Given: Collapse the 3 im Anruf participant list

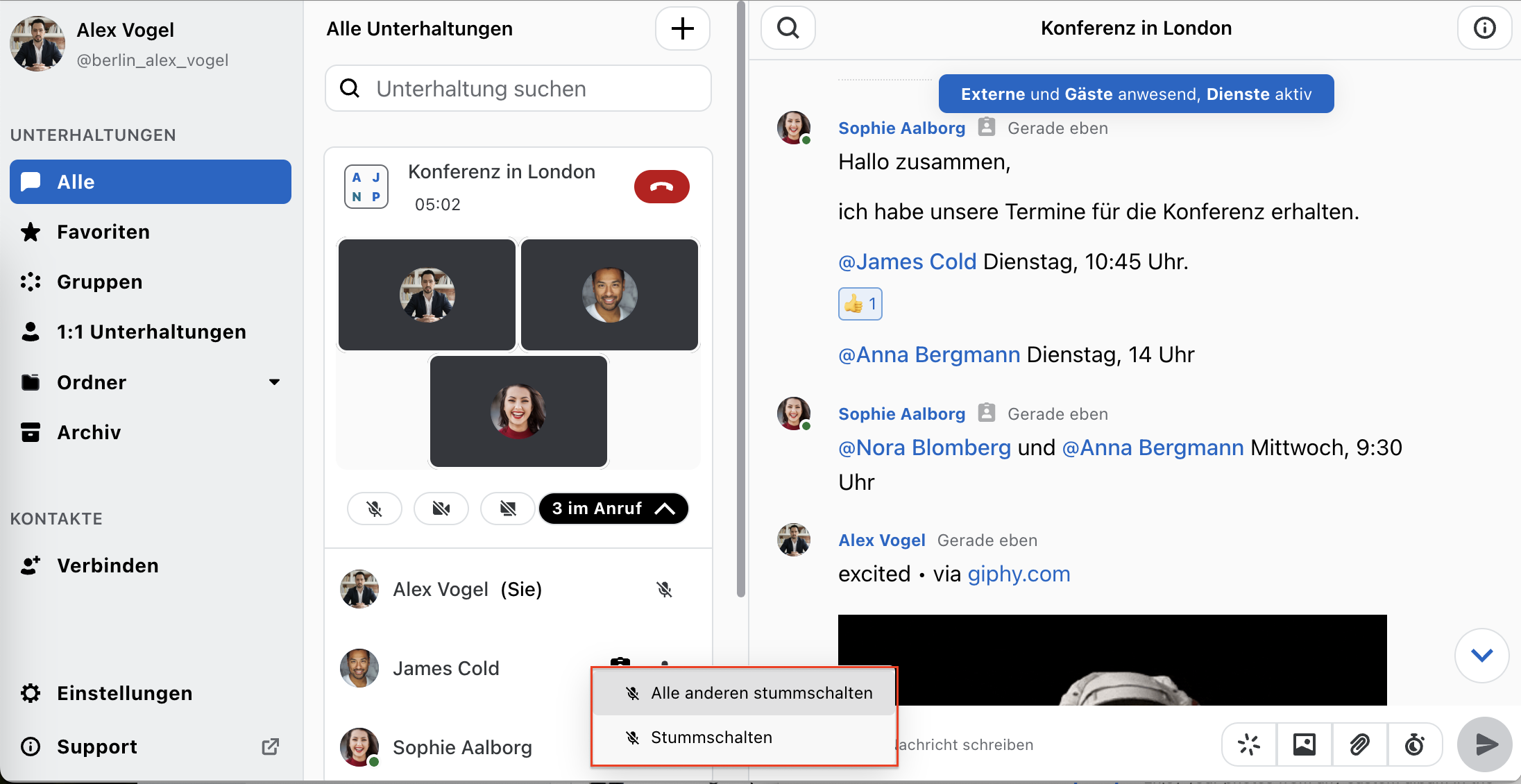Looking at the screenshot, I should pyautogui.click(x=613, y=509).
